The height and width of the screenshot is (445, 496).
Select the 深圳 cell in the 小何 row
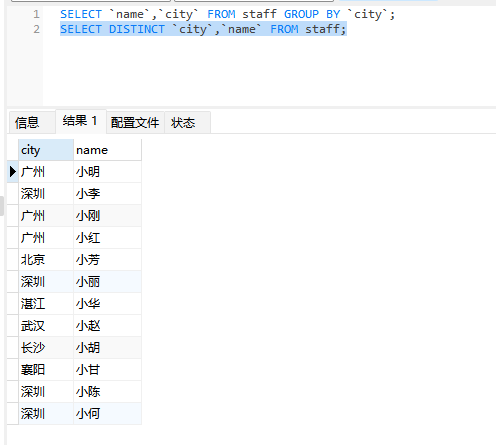[46, 414]
